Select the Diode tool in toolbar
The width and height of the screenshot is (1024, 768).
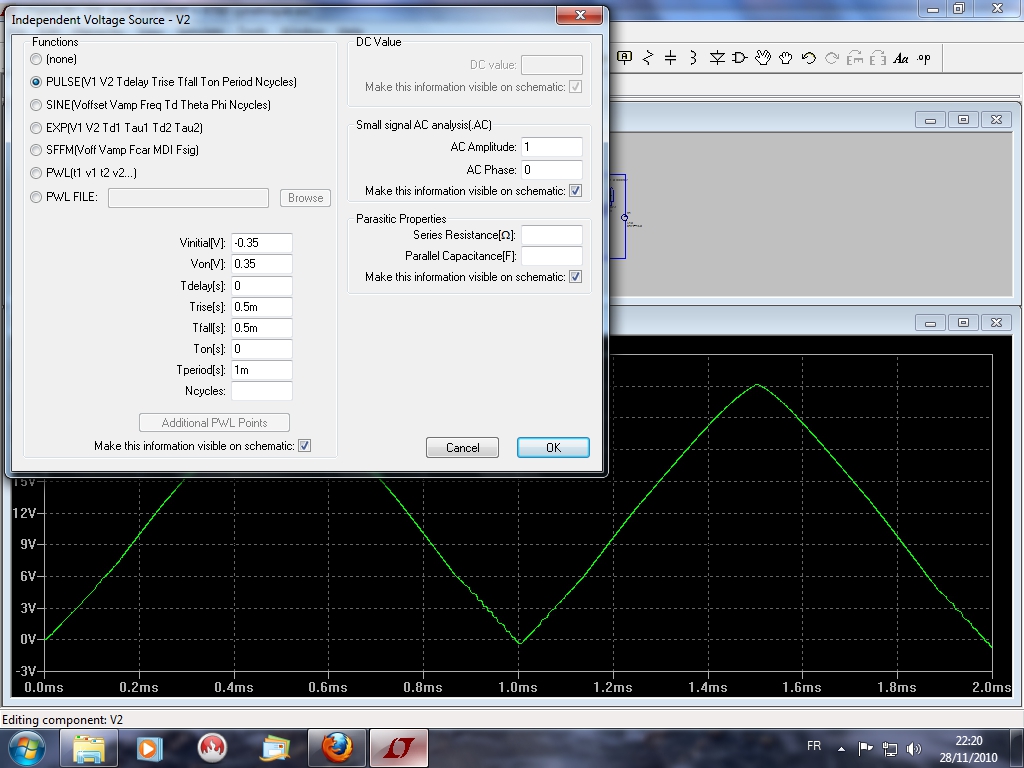717,58
